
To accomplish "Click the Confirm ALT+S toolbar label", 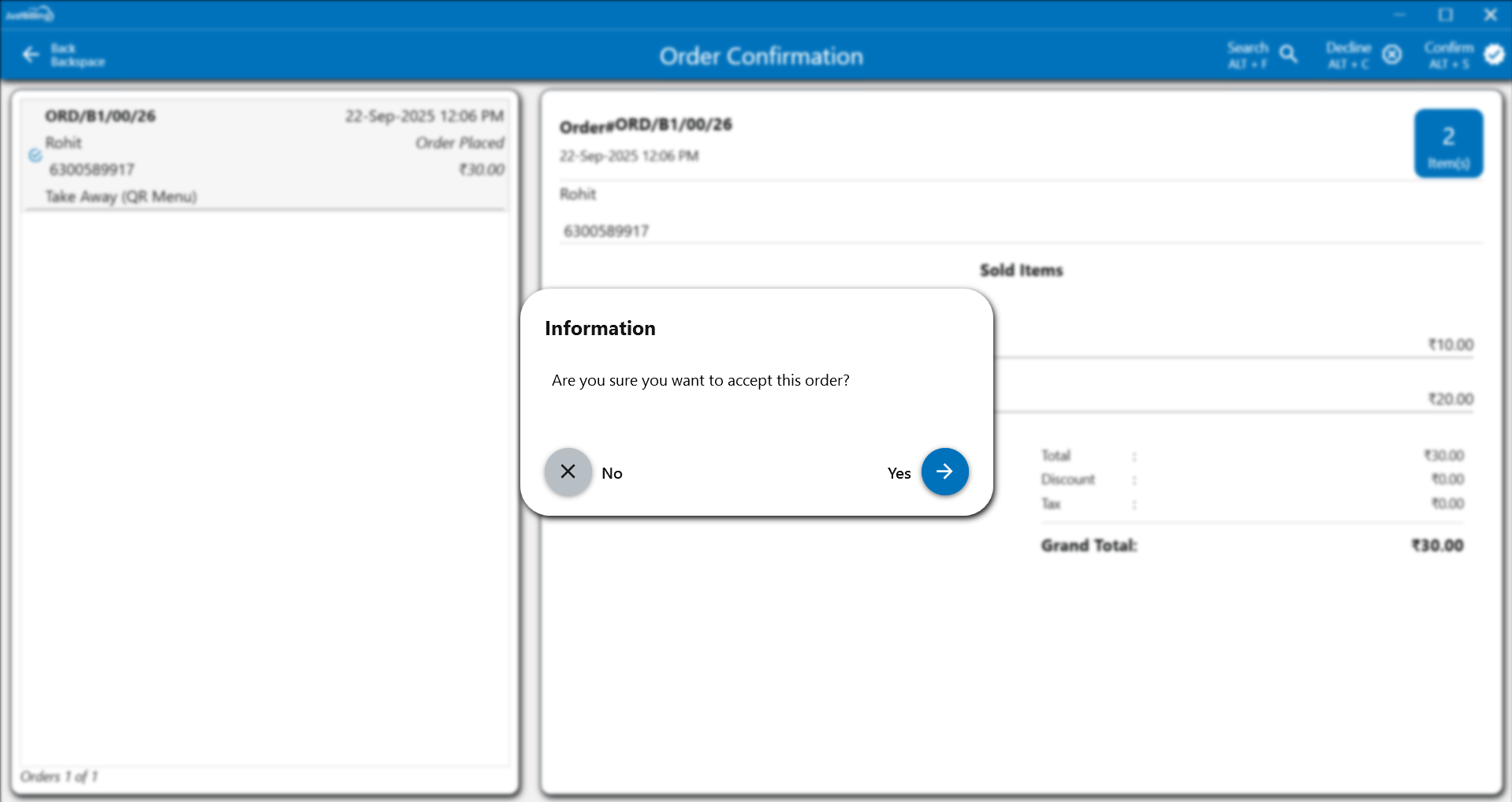I will pyautogui.click(x=1448, y=55).
